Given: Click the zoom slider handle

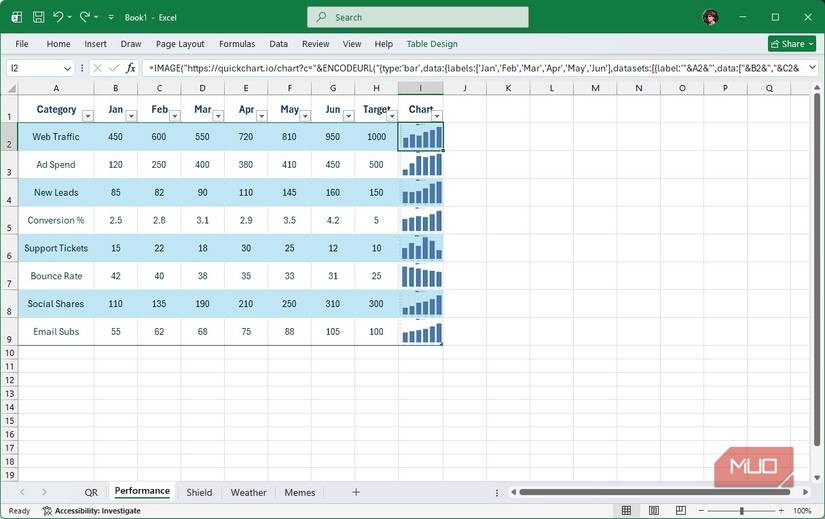Looking at the screenshot, I should (x=742, y=511).
